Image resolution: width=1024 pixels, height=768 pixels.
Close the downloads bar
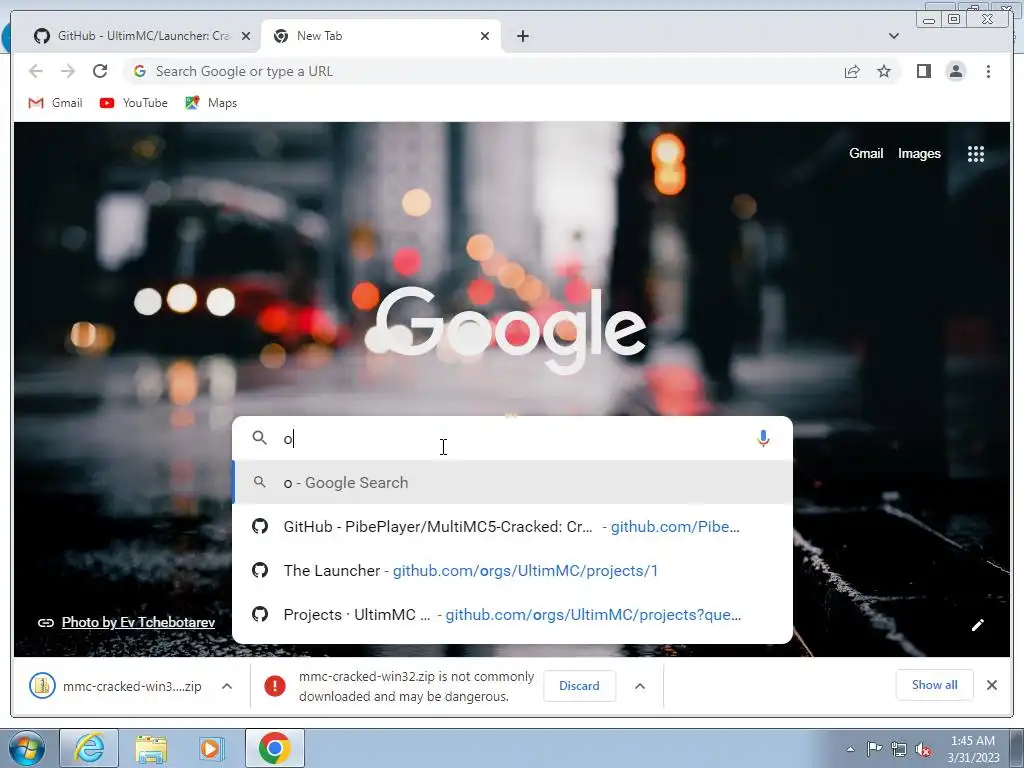(991, 685)
